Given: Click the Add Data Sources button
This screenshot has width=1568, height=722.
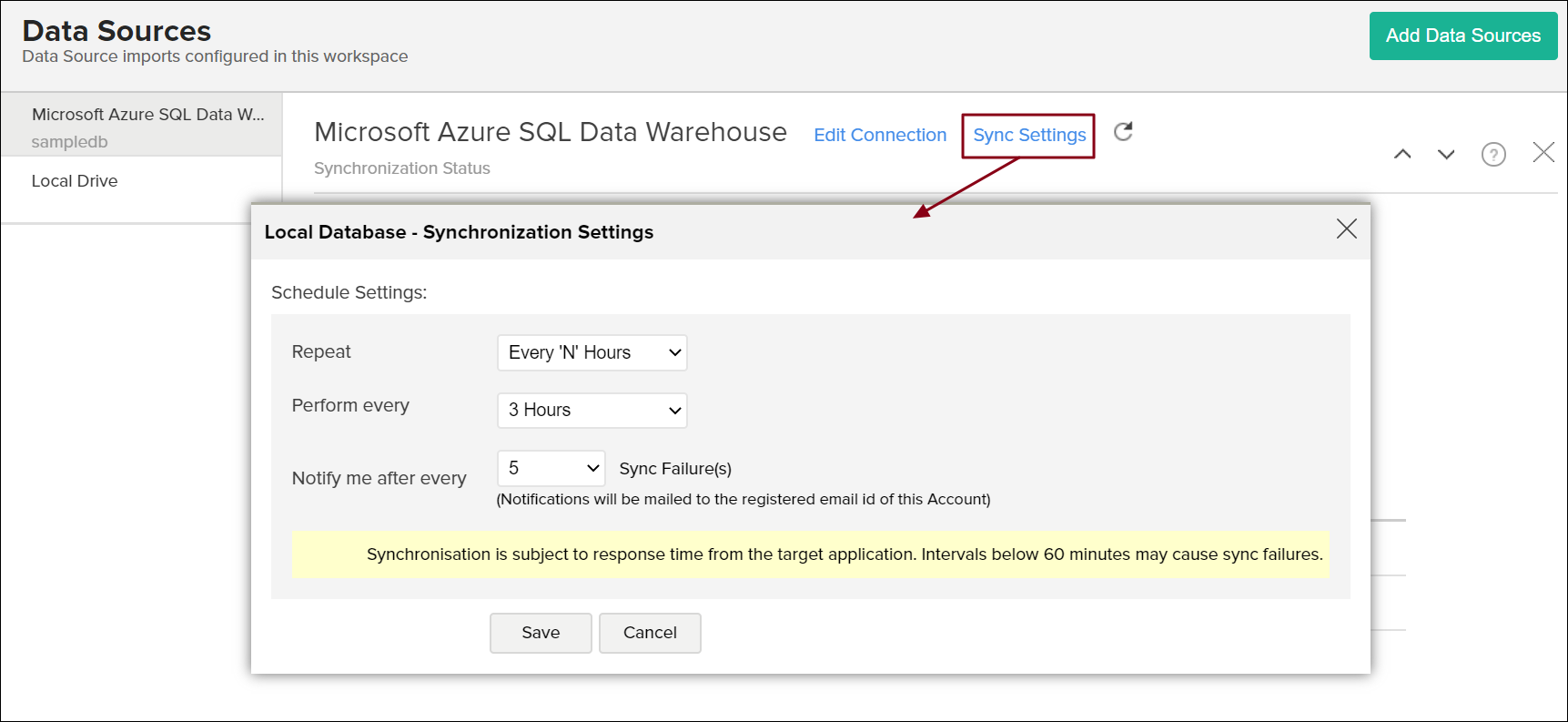Looking at the screenshot, I should click(1462, 36).
